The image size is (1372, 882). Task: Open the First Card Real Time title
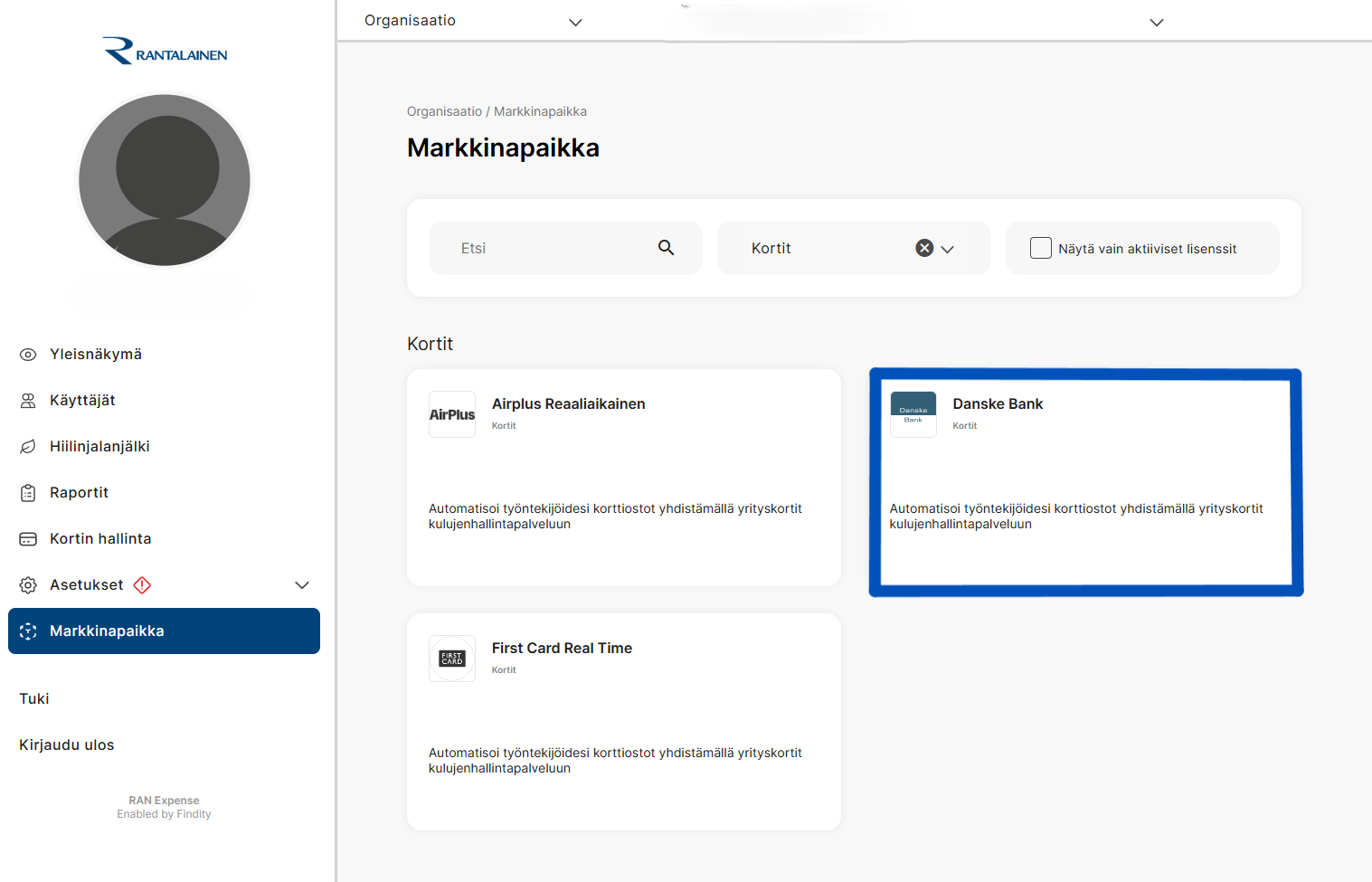coord(562,649)
